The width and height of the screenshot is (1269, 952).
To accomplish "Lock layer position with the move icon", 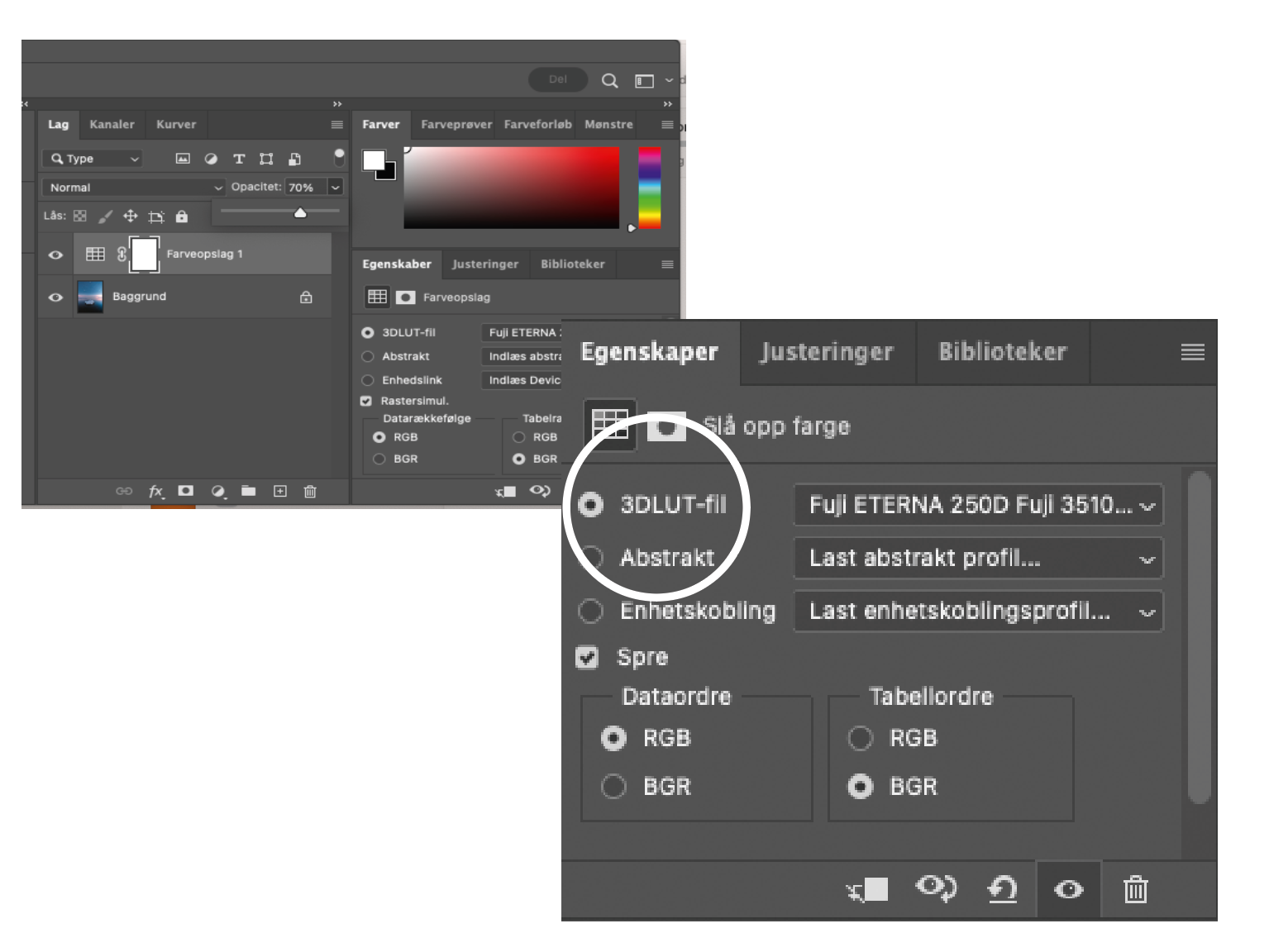I will coord(130,217).
